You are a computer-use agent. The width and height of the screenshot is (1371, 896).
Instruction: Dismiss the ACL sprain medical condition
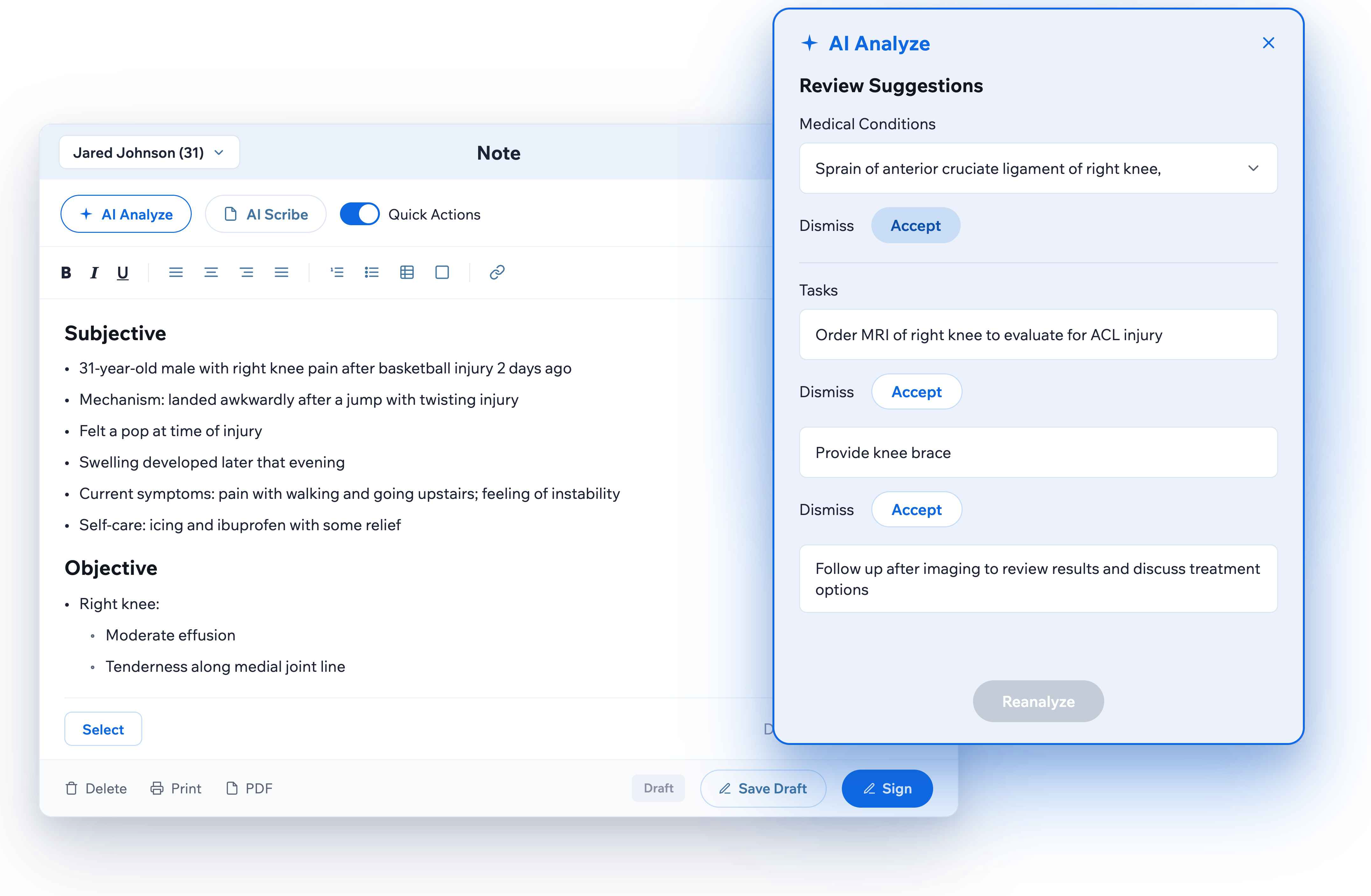coord(827,225)
